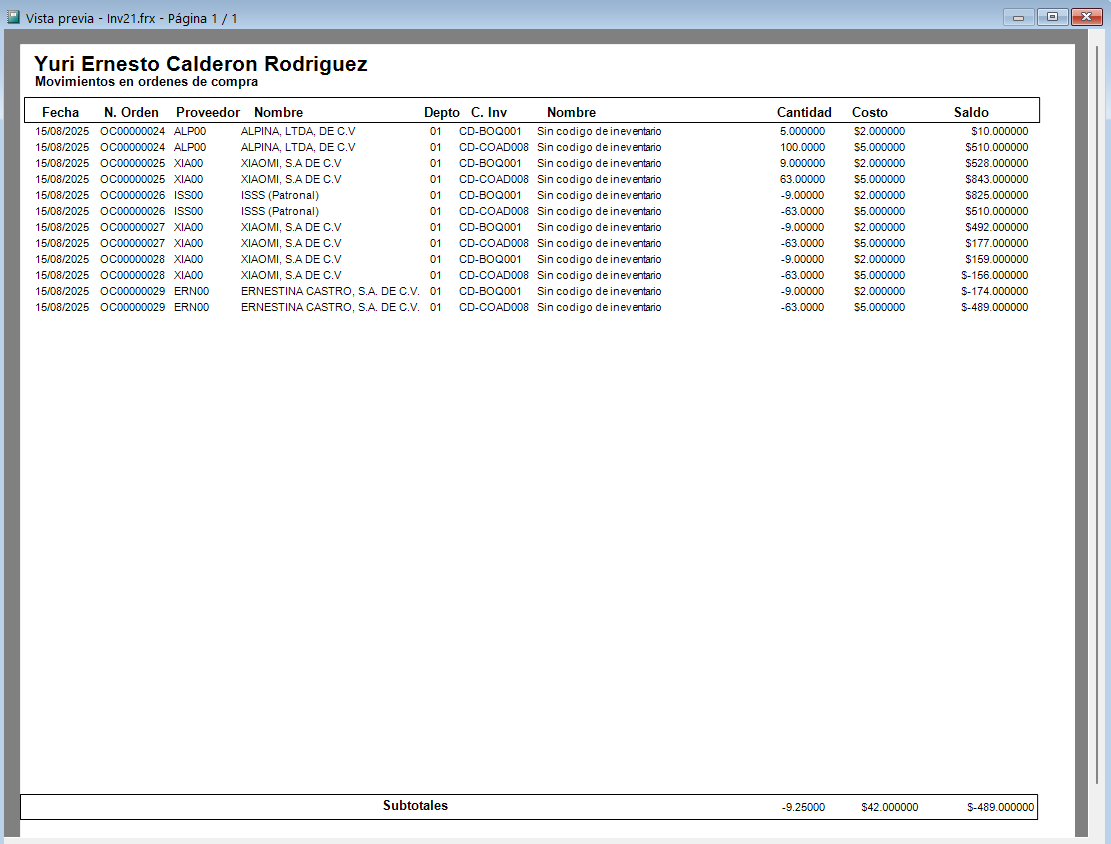
Task: Click the Depto column header
Action: point(441,112)
